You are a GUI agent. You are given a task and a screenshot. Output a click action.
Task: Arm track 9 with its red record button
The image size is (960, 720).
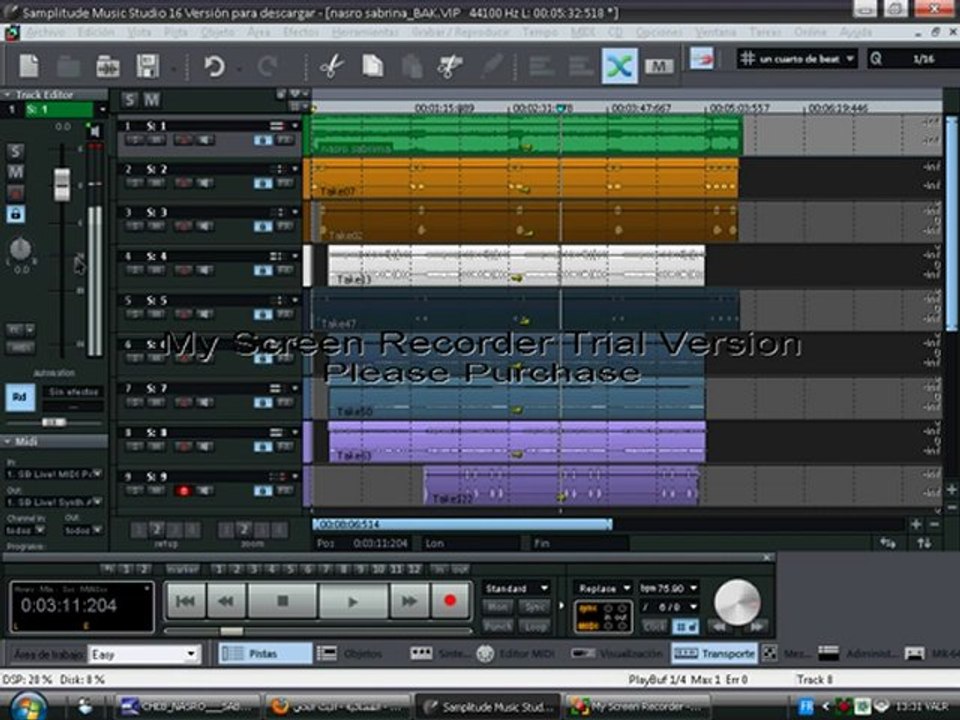(183, 491)
